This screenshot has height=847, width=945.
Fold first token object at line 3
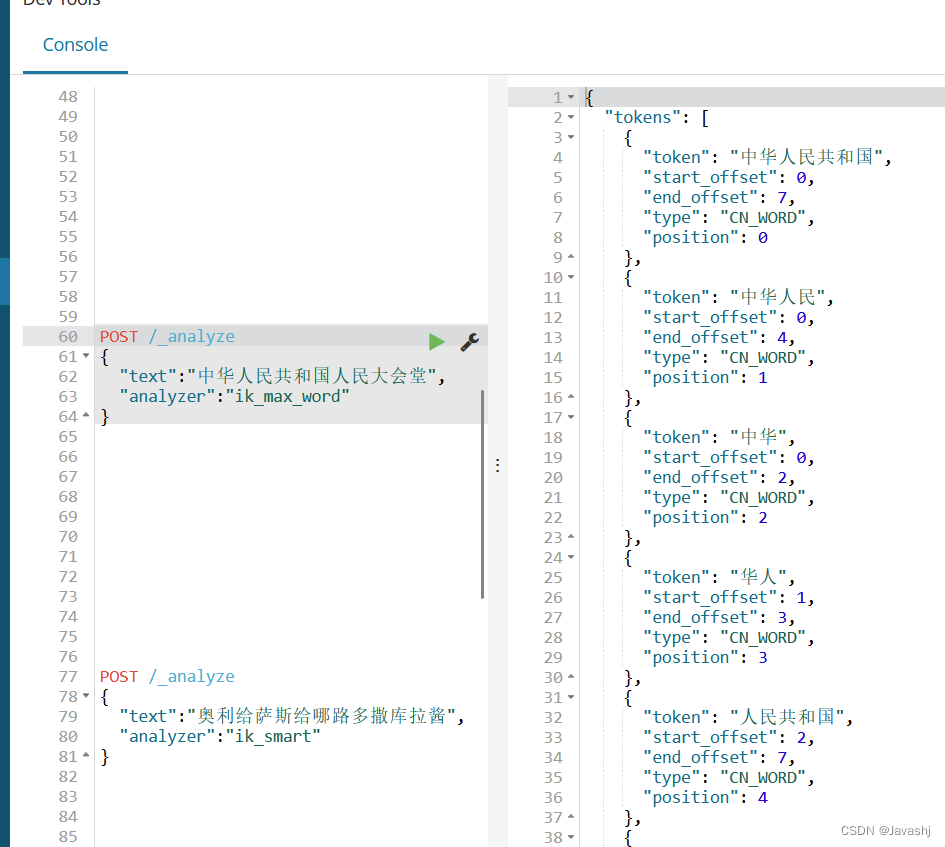[x=571, y=137]
